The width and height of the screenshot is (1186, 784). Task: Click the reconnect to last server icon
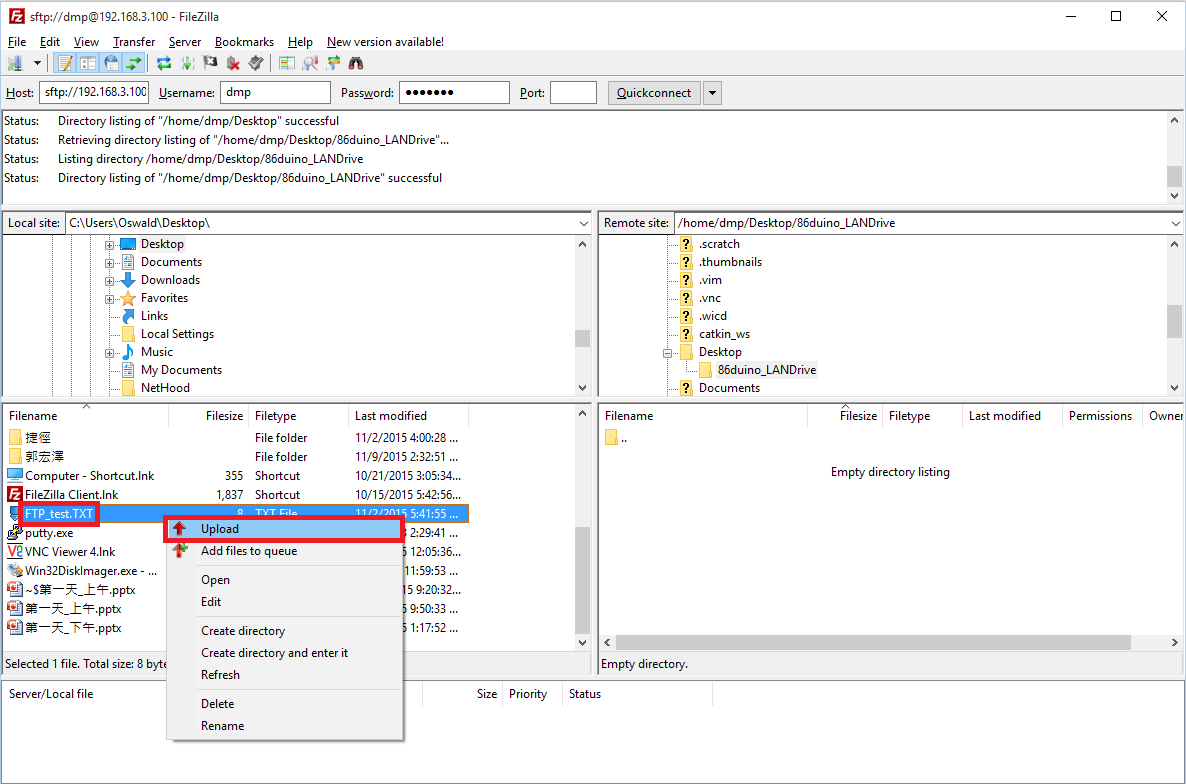click(256, 64)
